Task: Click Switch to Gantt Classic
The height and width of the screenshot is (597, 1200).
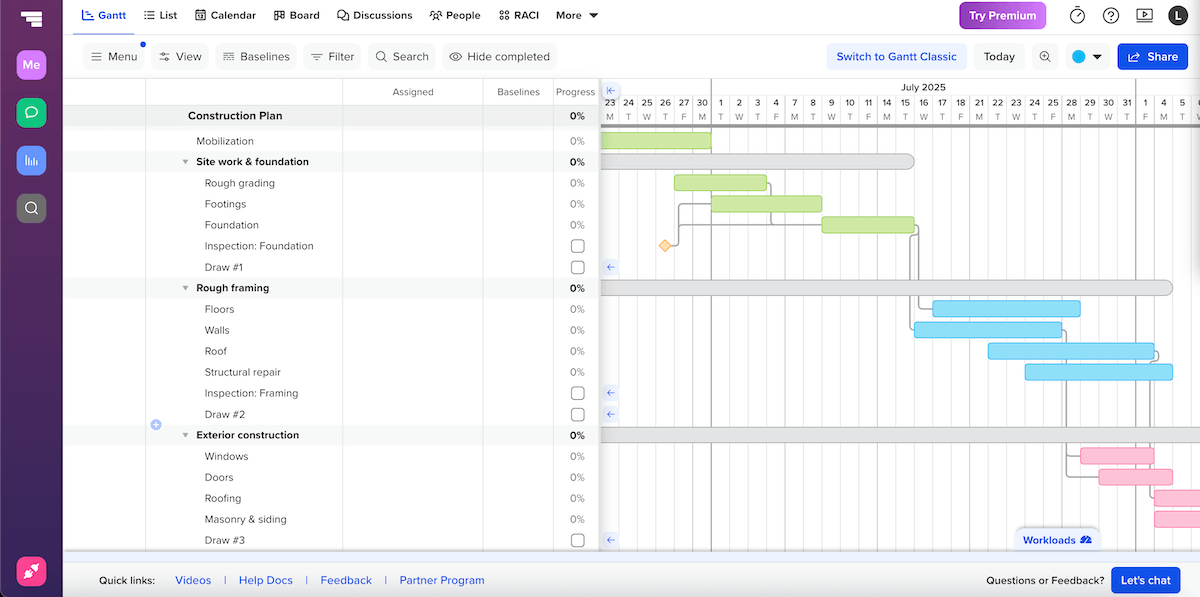Action: (896, 57)
